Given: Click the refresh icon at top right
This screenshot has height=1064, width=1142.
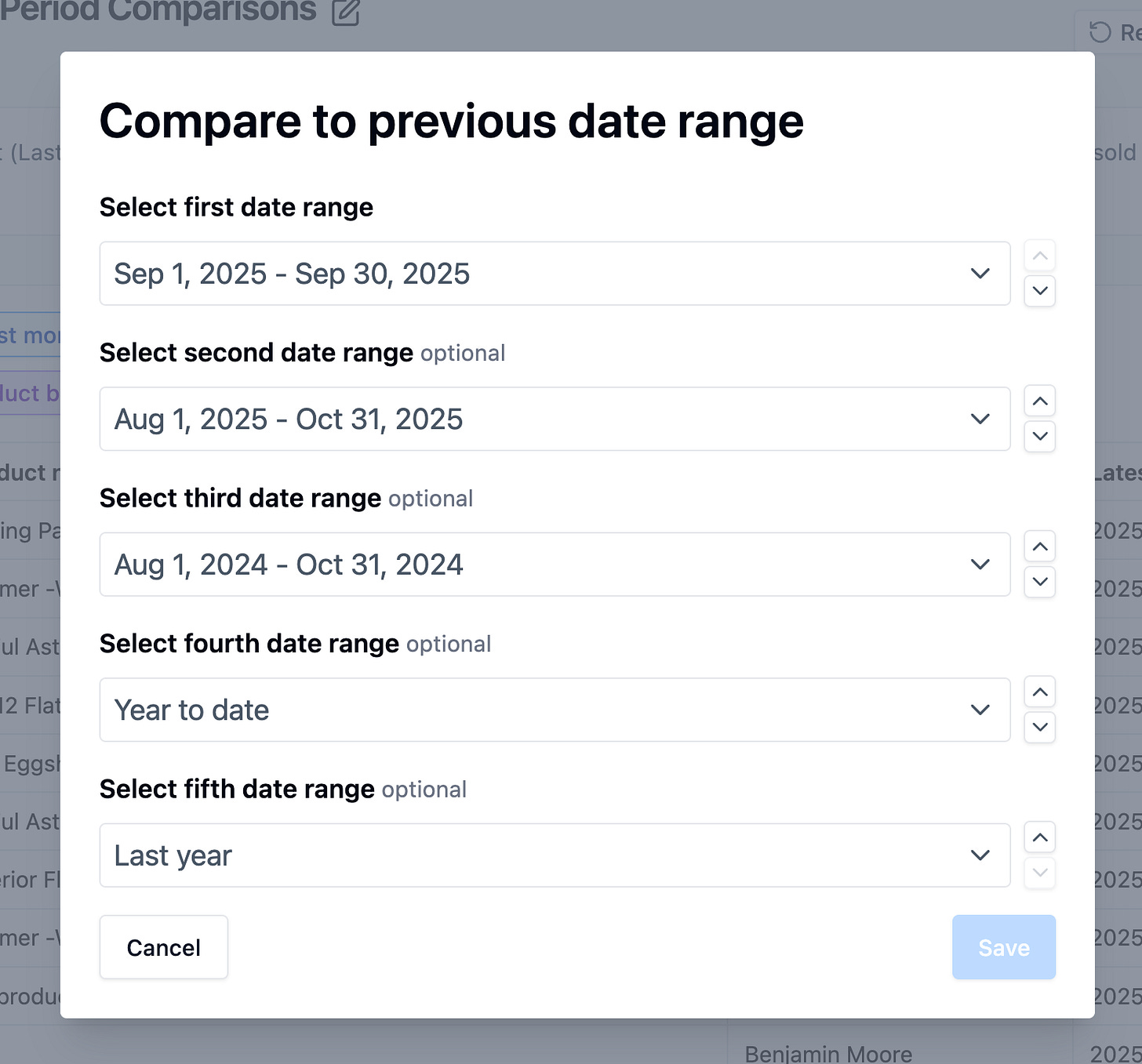Looking at the screenshot, I should pos(1100,32).
